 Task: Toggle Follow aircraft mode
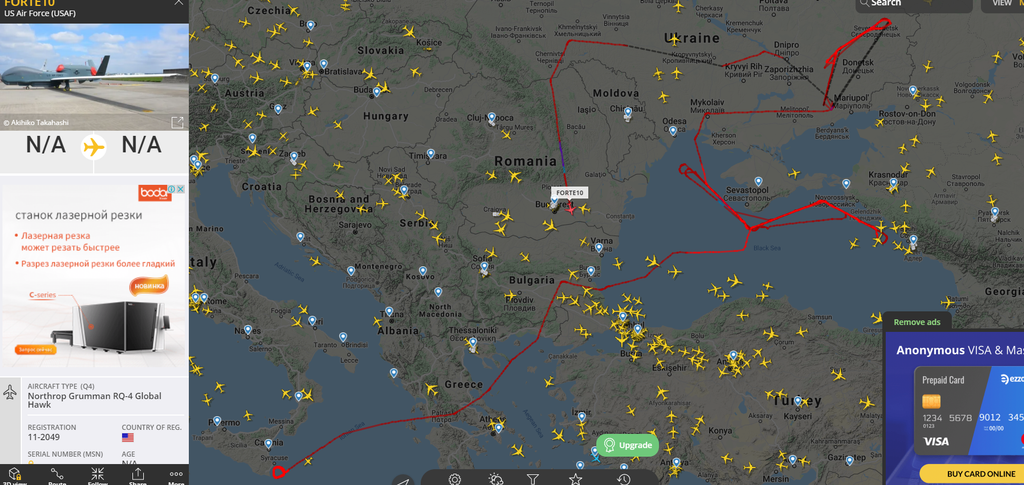pyautogui.click(x=97, y=476)
